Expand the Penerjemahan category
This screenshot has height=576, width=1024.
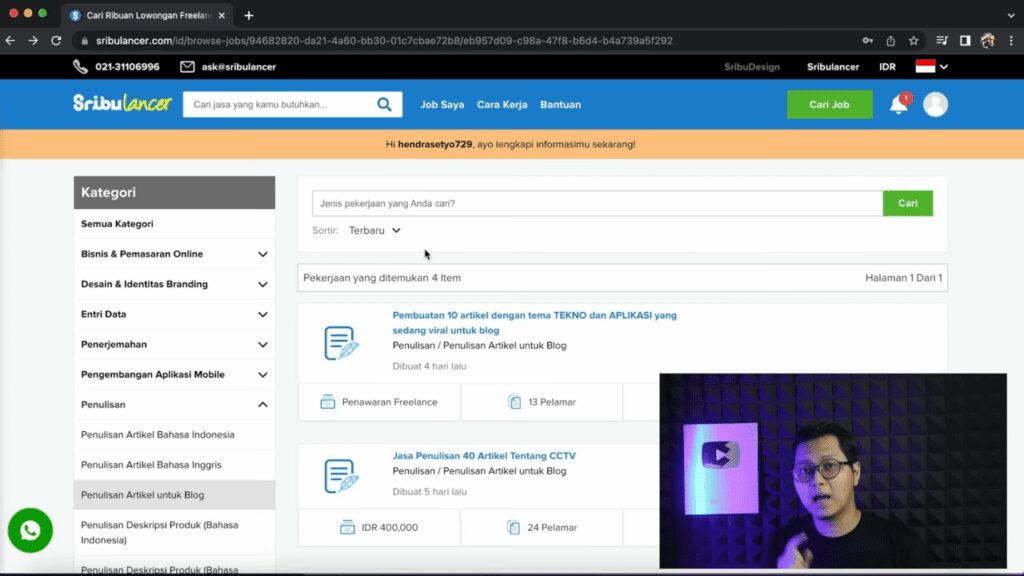coord(263,344)
